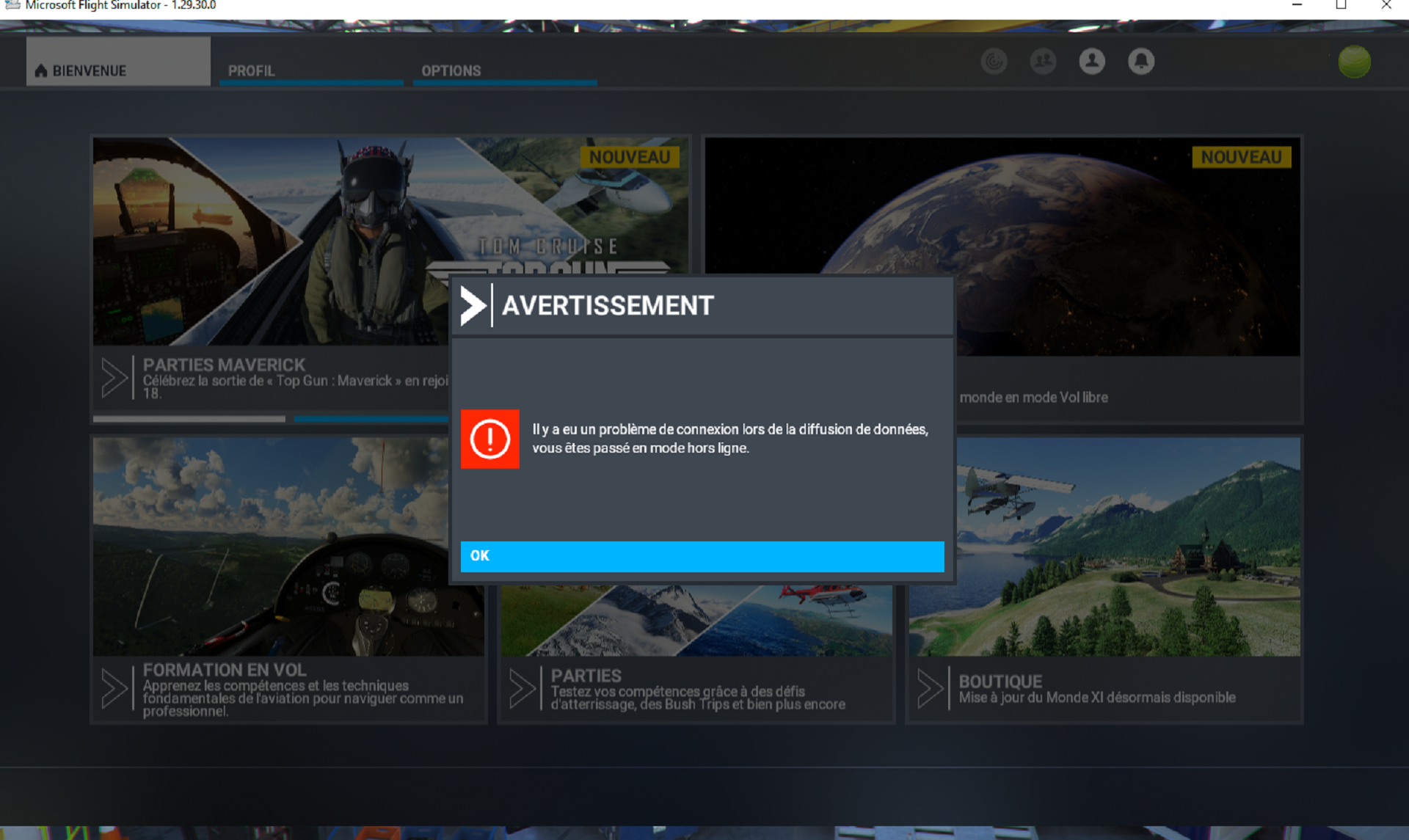Screen dimensions: 1409x840
Task: Click the chevron beside PARTIES MAVERICK
Action: click(x=114, y=378)
